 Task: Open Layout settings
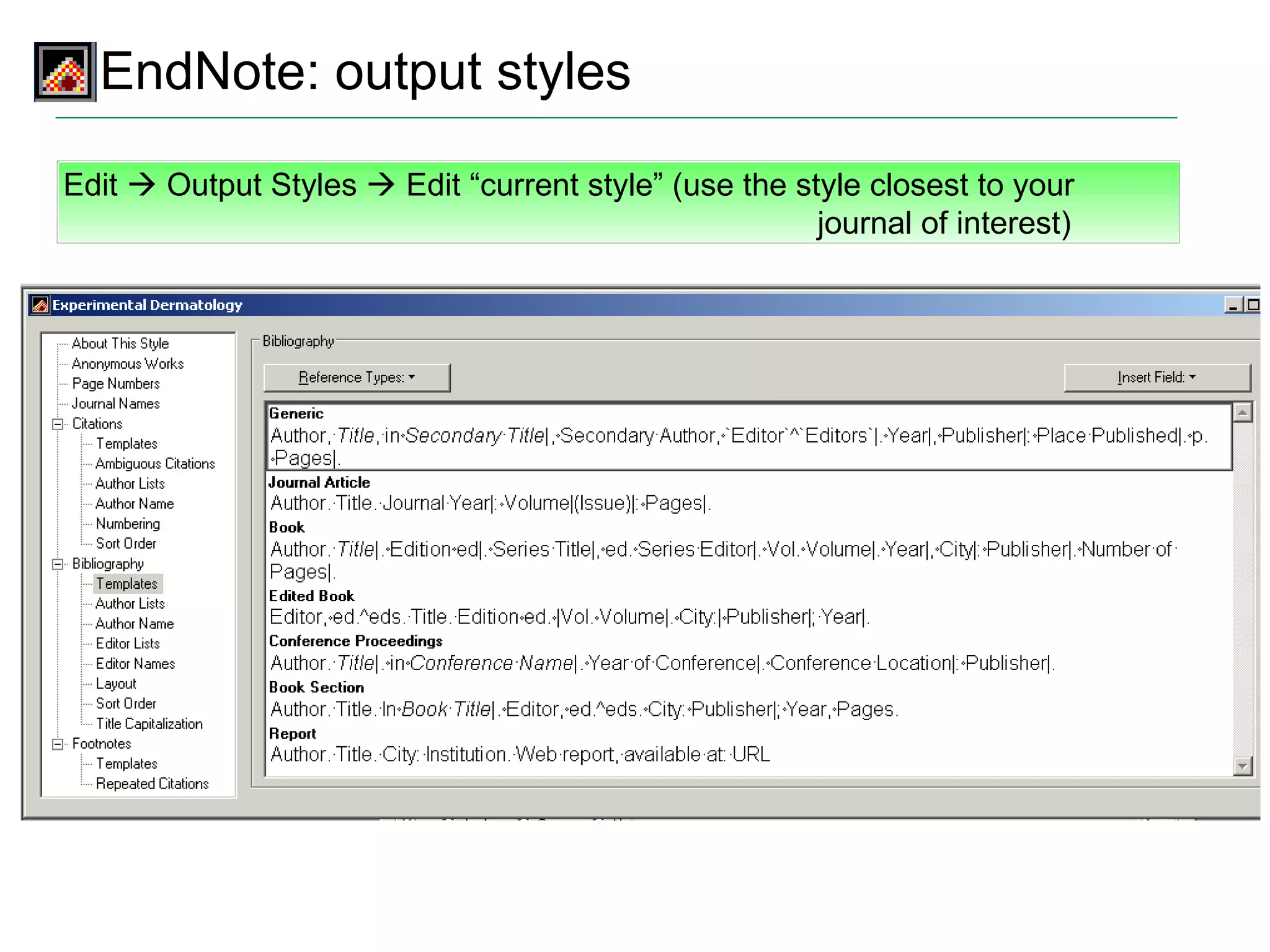coord(116,684)
